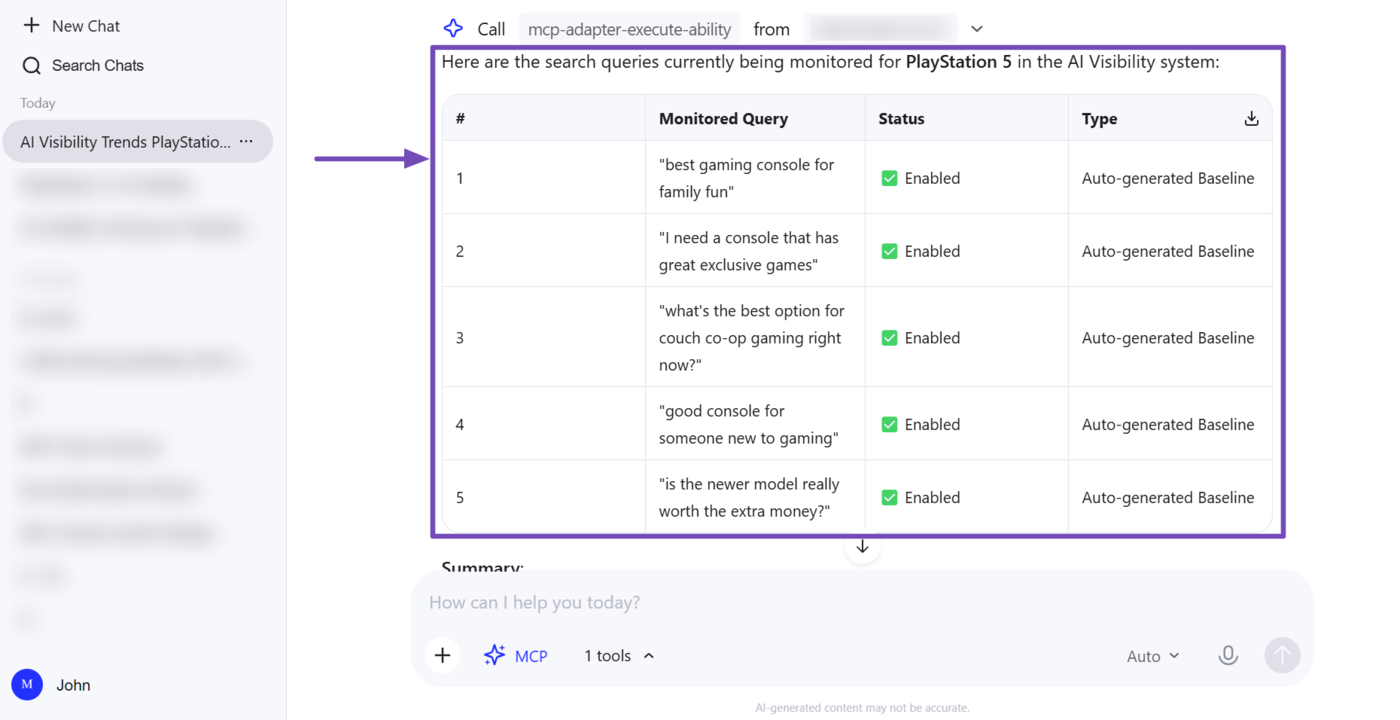Click New Chat label
The image size is (1400, 720).
pyautogui.click(x=86, y=26)
